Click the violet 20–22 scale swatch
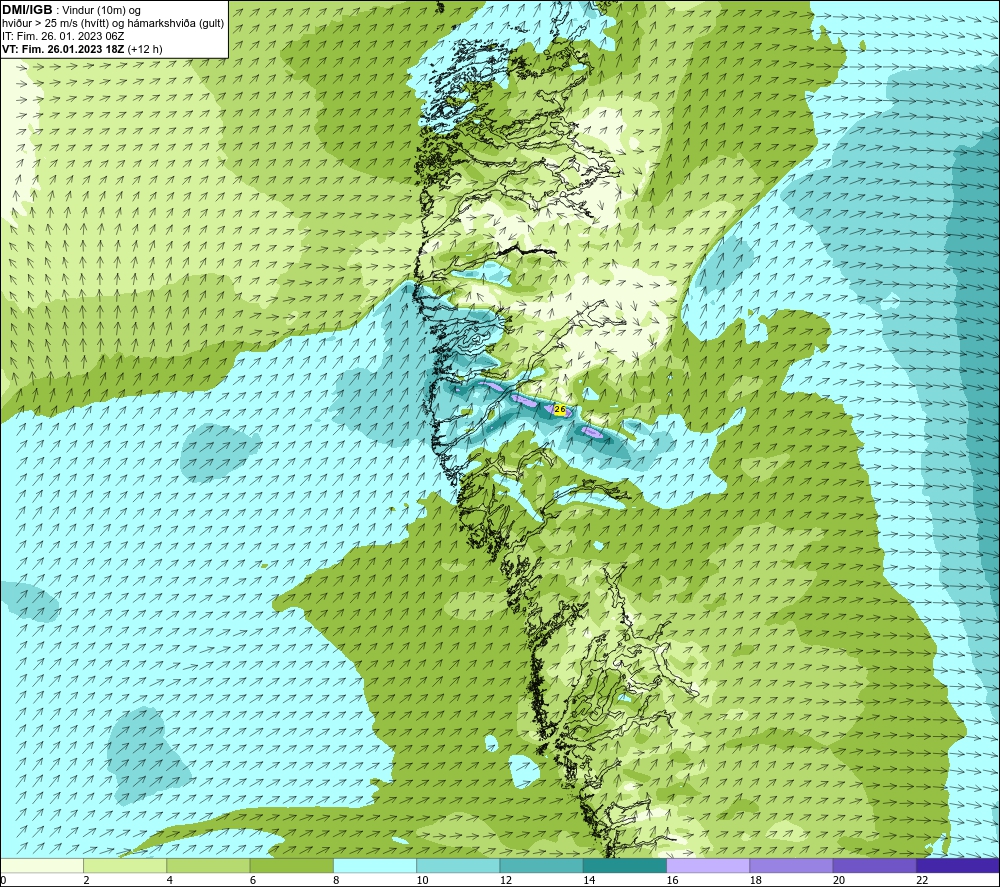Screen dimensions: 1000x887 coord(874,865)
